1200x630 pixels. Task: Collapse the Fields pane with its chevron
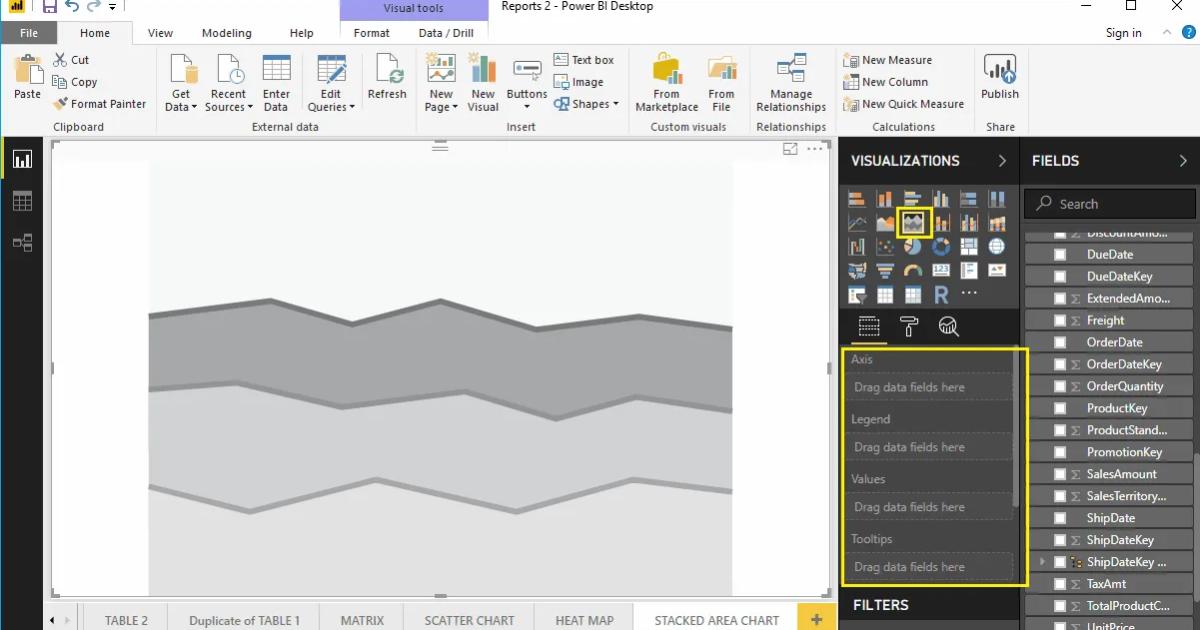pyautogui.click(x=1181, y=160)
